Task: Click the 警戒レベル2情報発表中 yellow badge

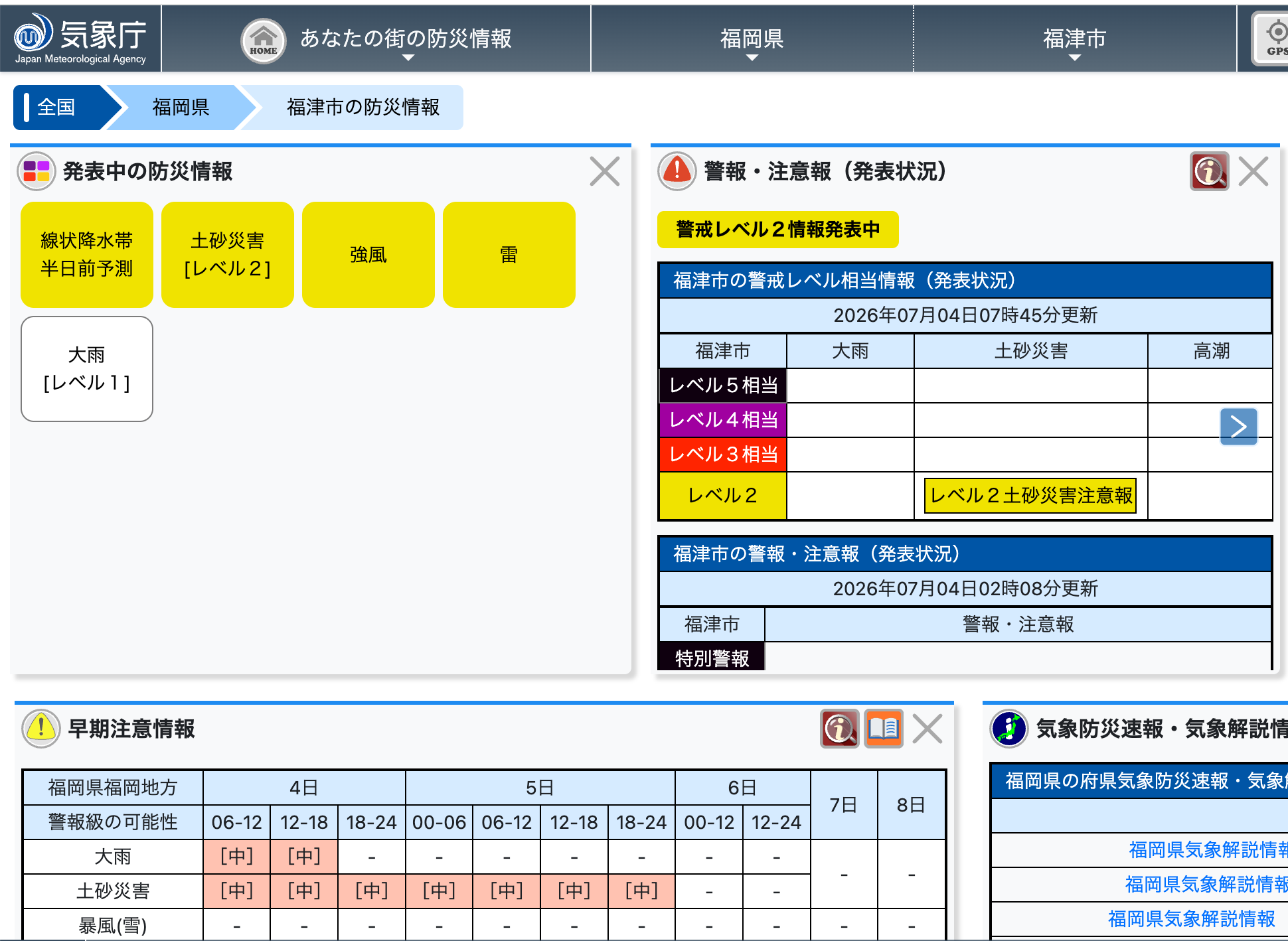Action: [x=777, y=230]
